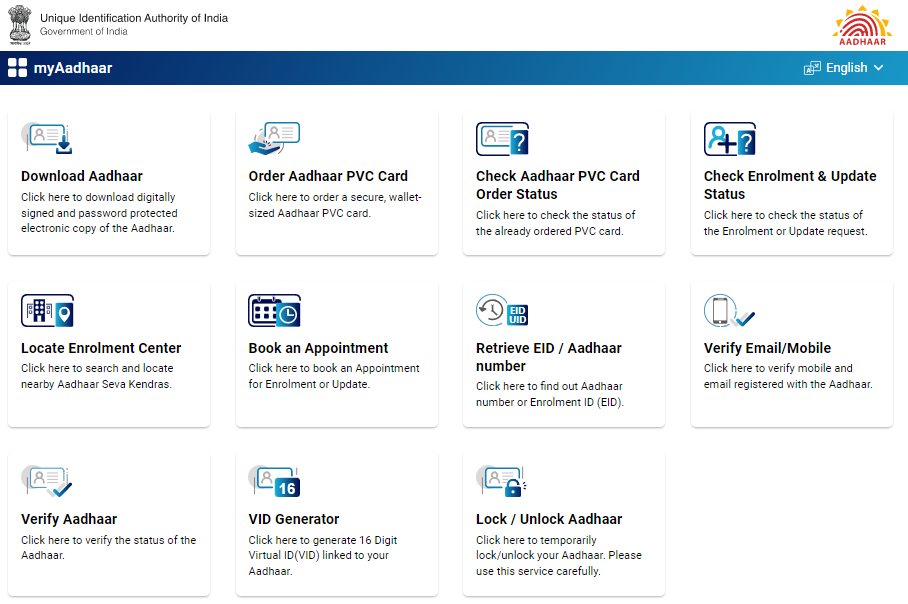Viewport: 908px width, 604px height.
Task: Click the 'Government of India' subtitle
Action: (84, 31)
